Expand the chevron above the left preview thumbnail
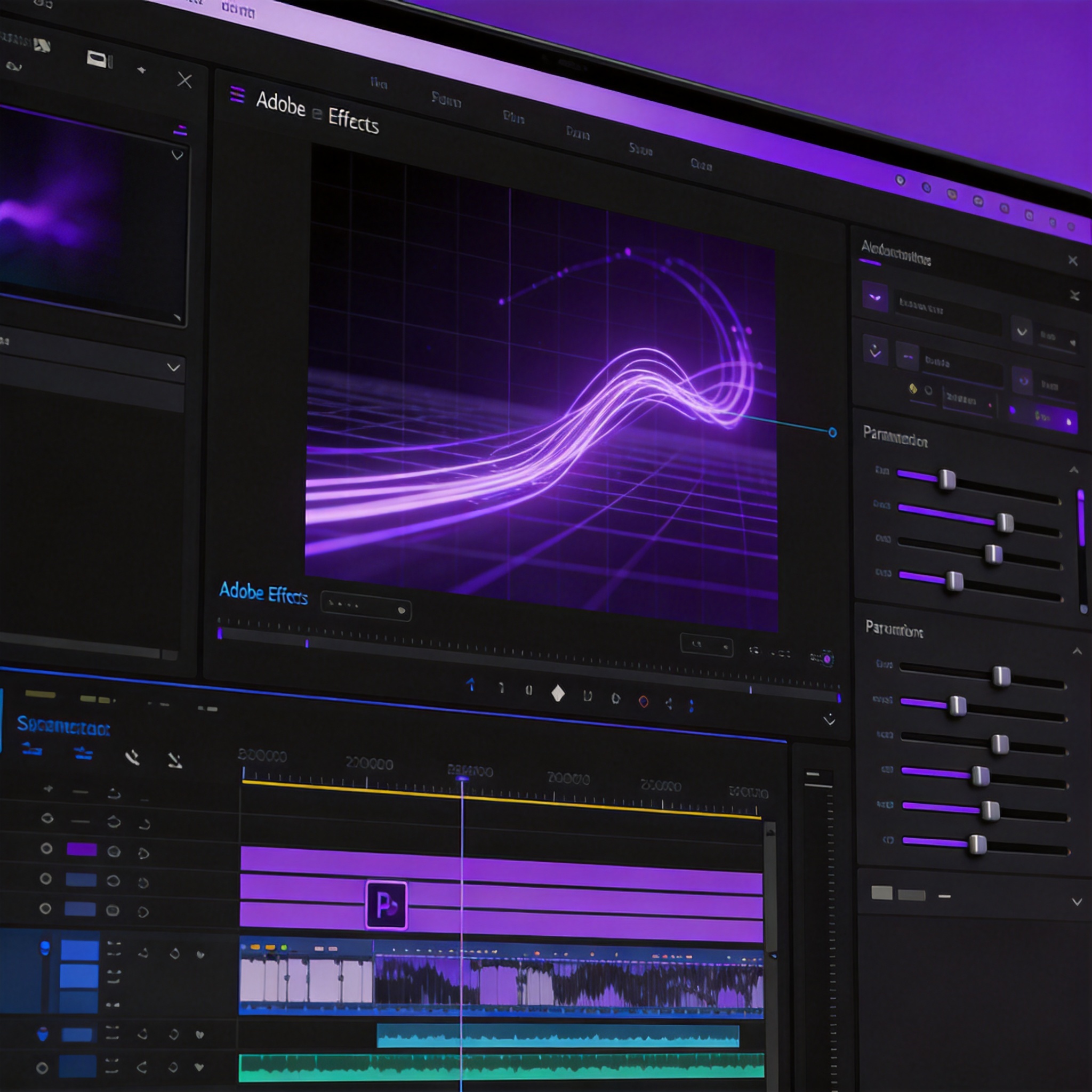Screen dimensions: 1092x1092 click(178, 155)
